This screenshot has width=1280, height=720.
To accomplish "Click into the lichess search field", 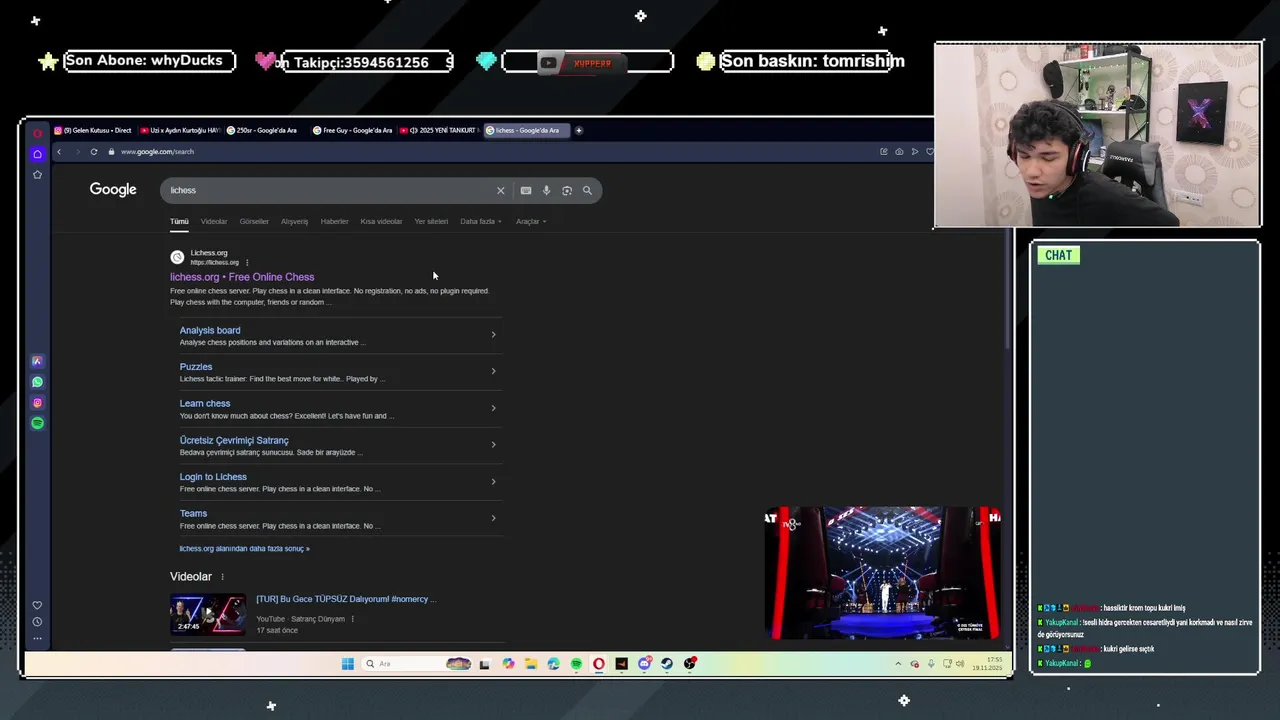I will pyautogui.click(x=330, y=190).
